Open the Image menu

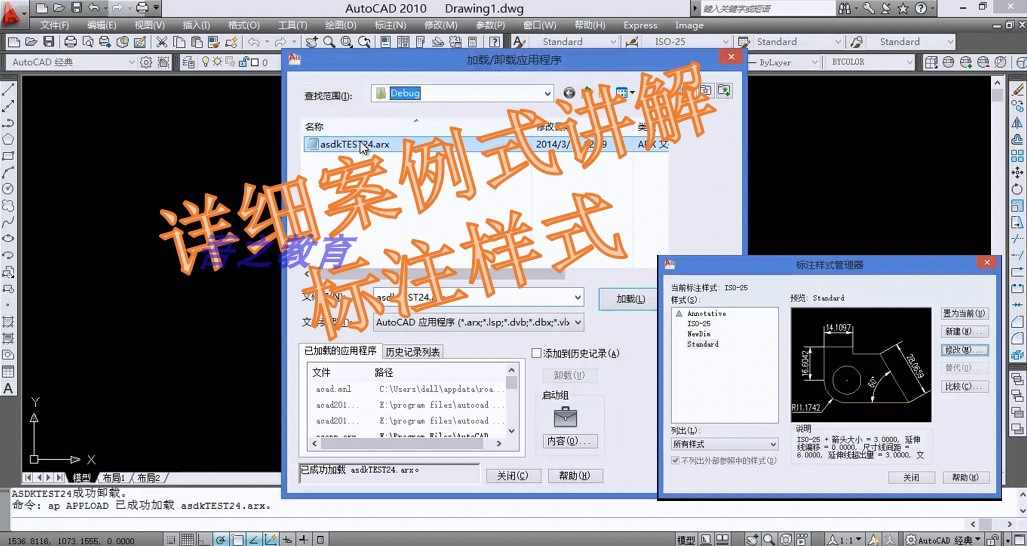click(688, 26)
